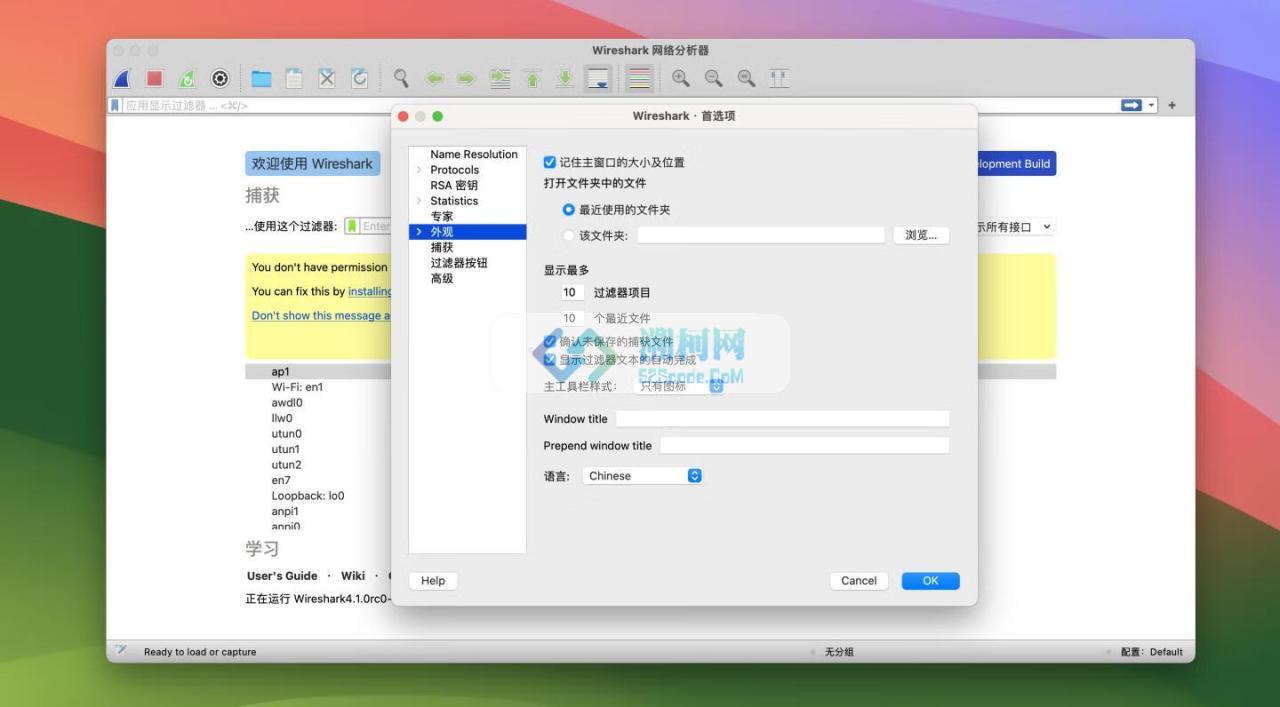The width and height of the screenshot is (1280, 707).
Task: Click the status bar expert info icon
Action: [x=121, y=650]
